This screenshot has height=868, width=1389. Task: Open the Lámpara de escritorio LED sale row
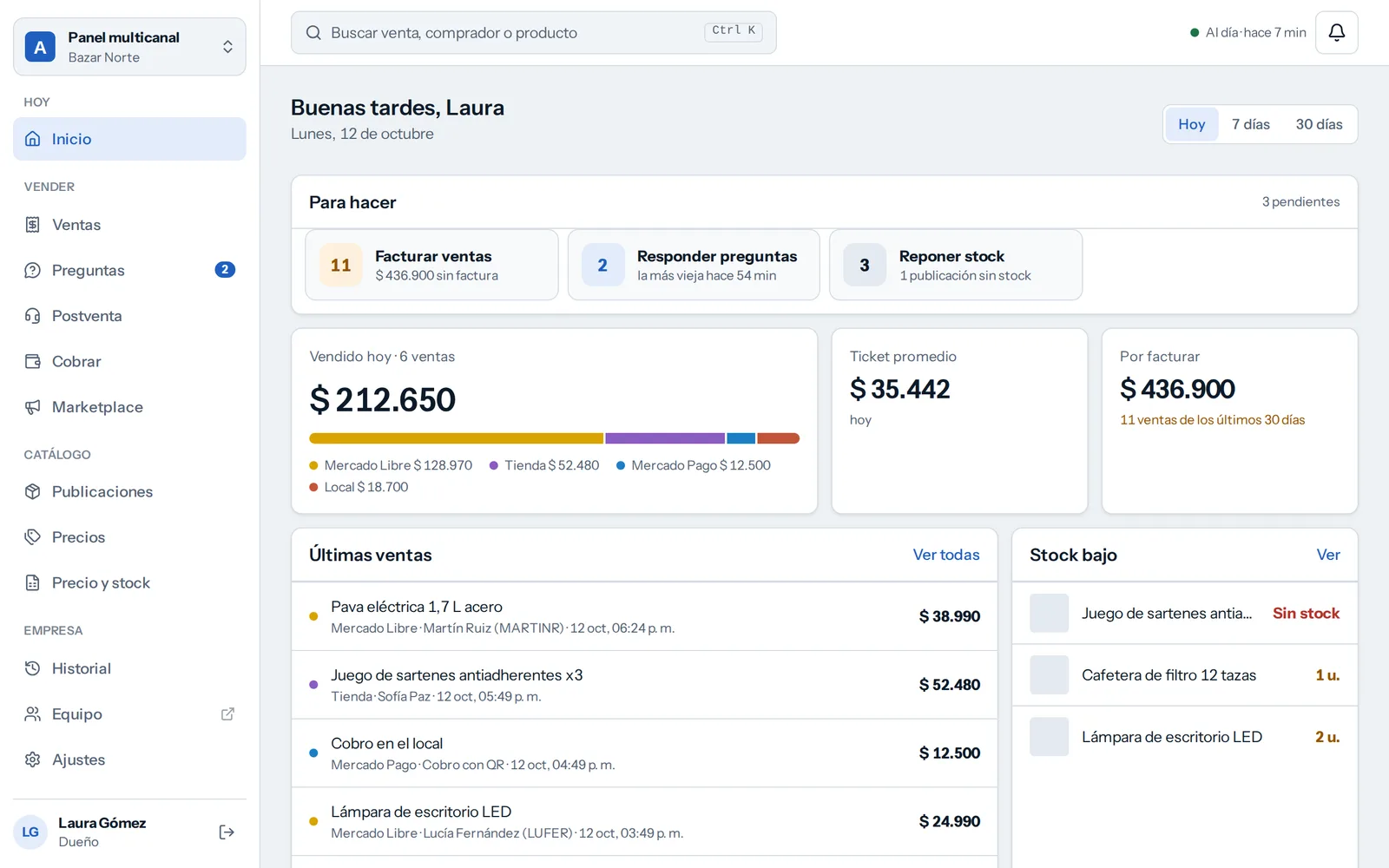pos(644,821)
